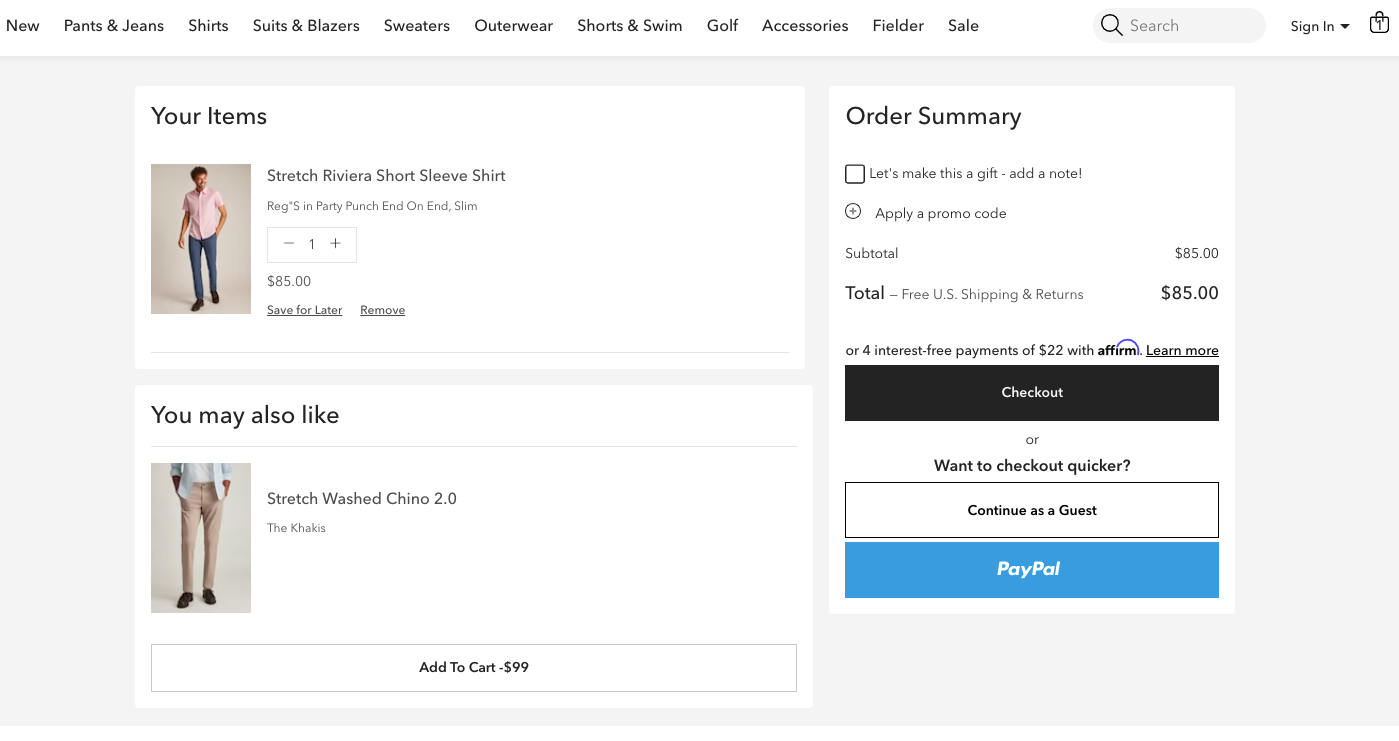Click the Checkout button
The image size is (1399, 741).
tap(1031, 392)
